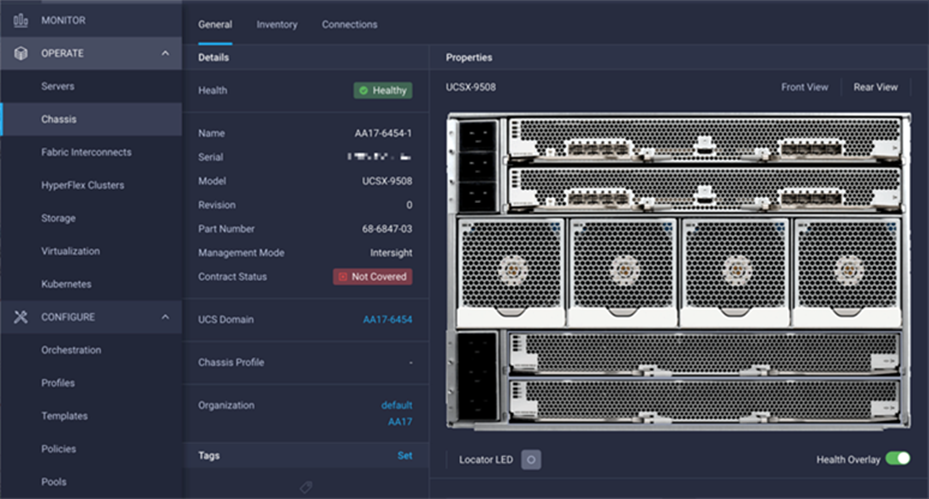Viewport: 929px width, 499px height.
Task: Open the AA17 organization link
Action: click(400, 422)
